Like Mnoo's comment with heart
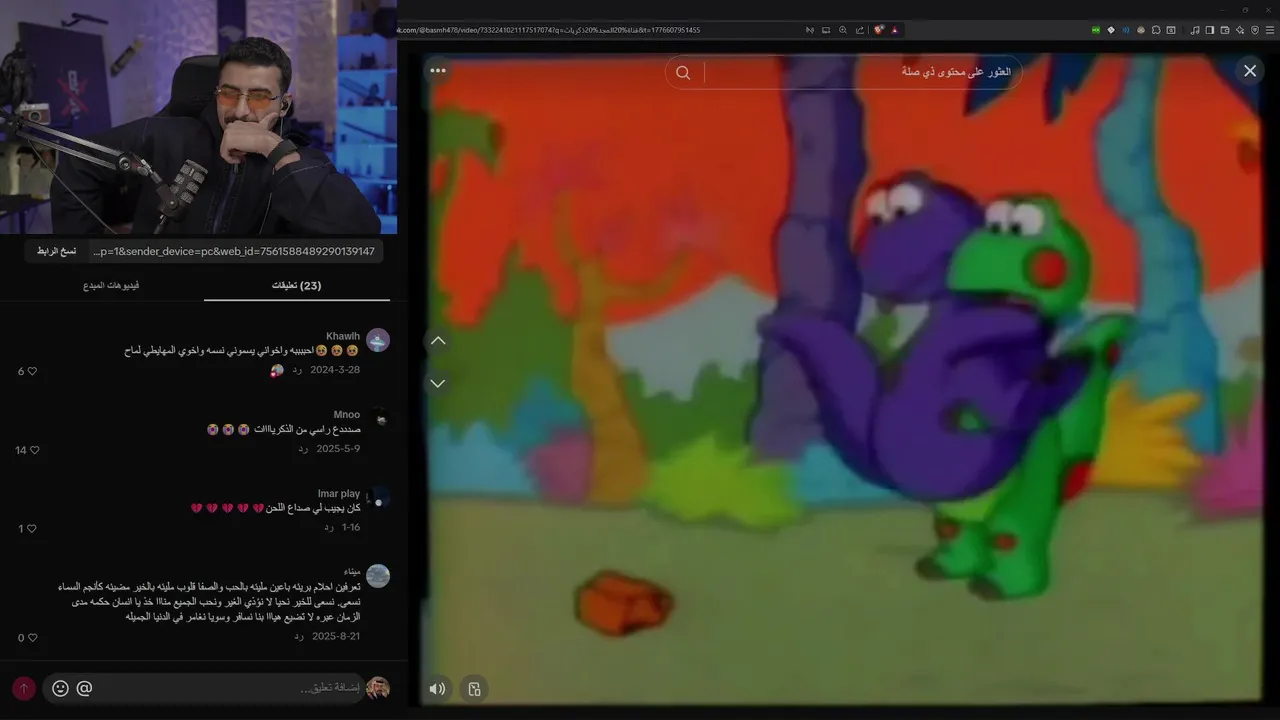The image size is (1280, 720). tap(34, 450)
